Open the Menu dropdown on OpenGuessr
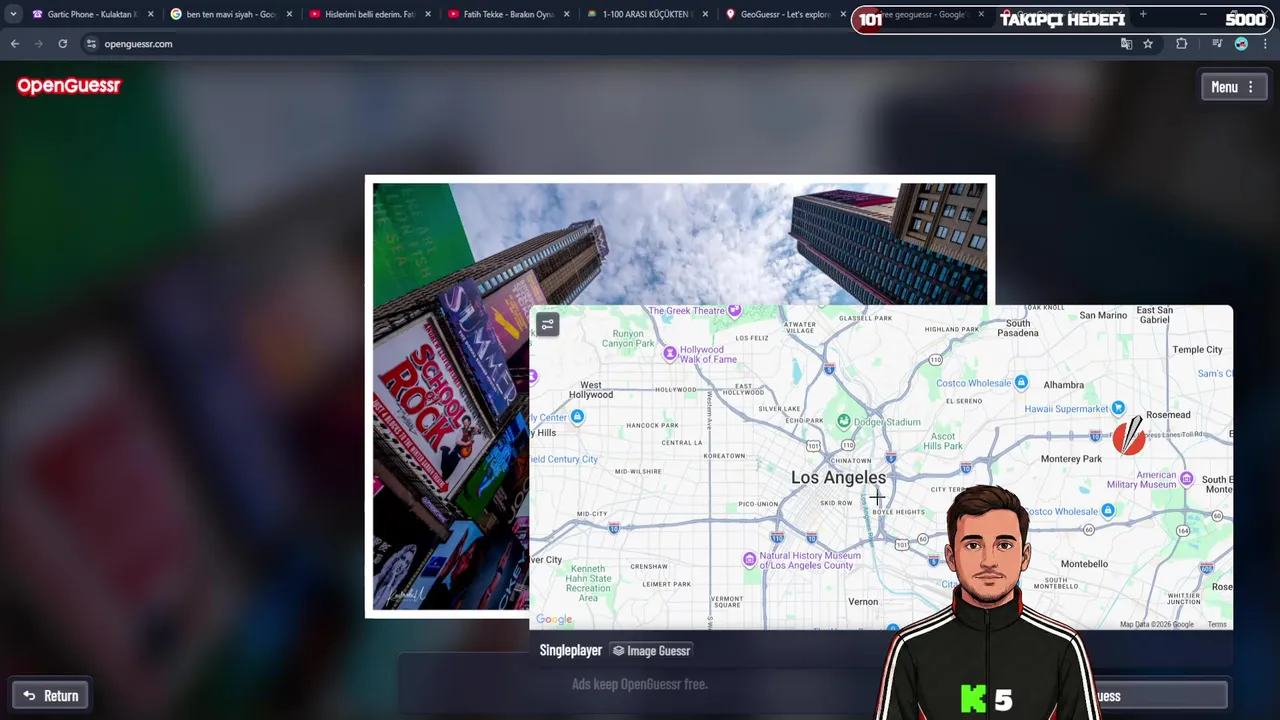The height and width of the screenshot is (720, 1280). (1234, 87)
